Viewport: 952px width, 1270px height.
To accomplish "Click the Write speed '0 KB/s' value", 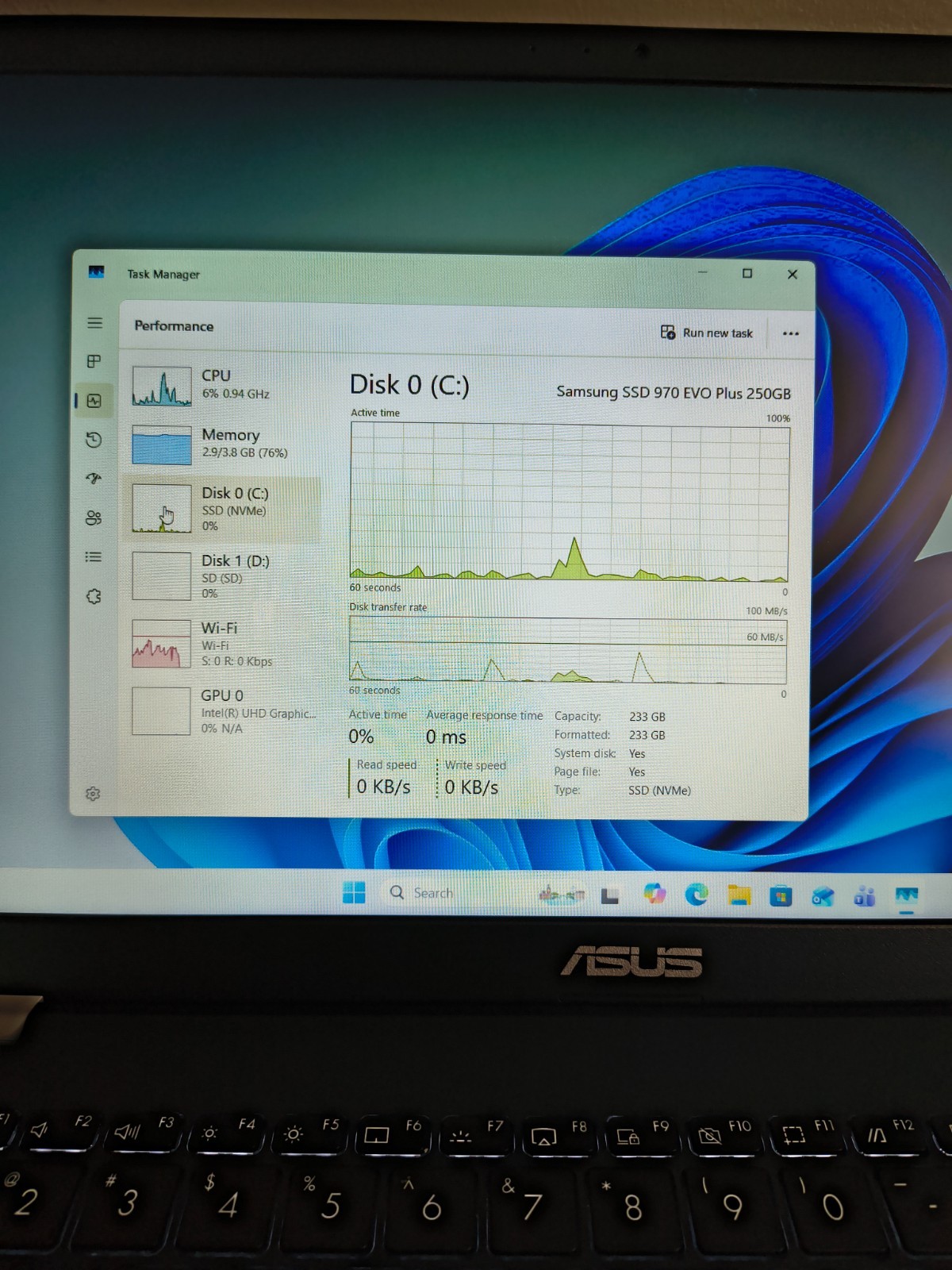I will pyautogui.click(x=471, y=787).
